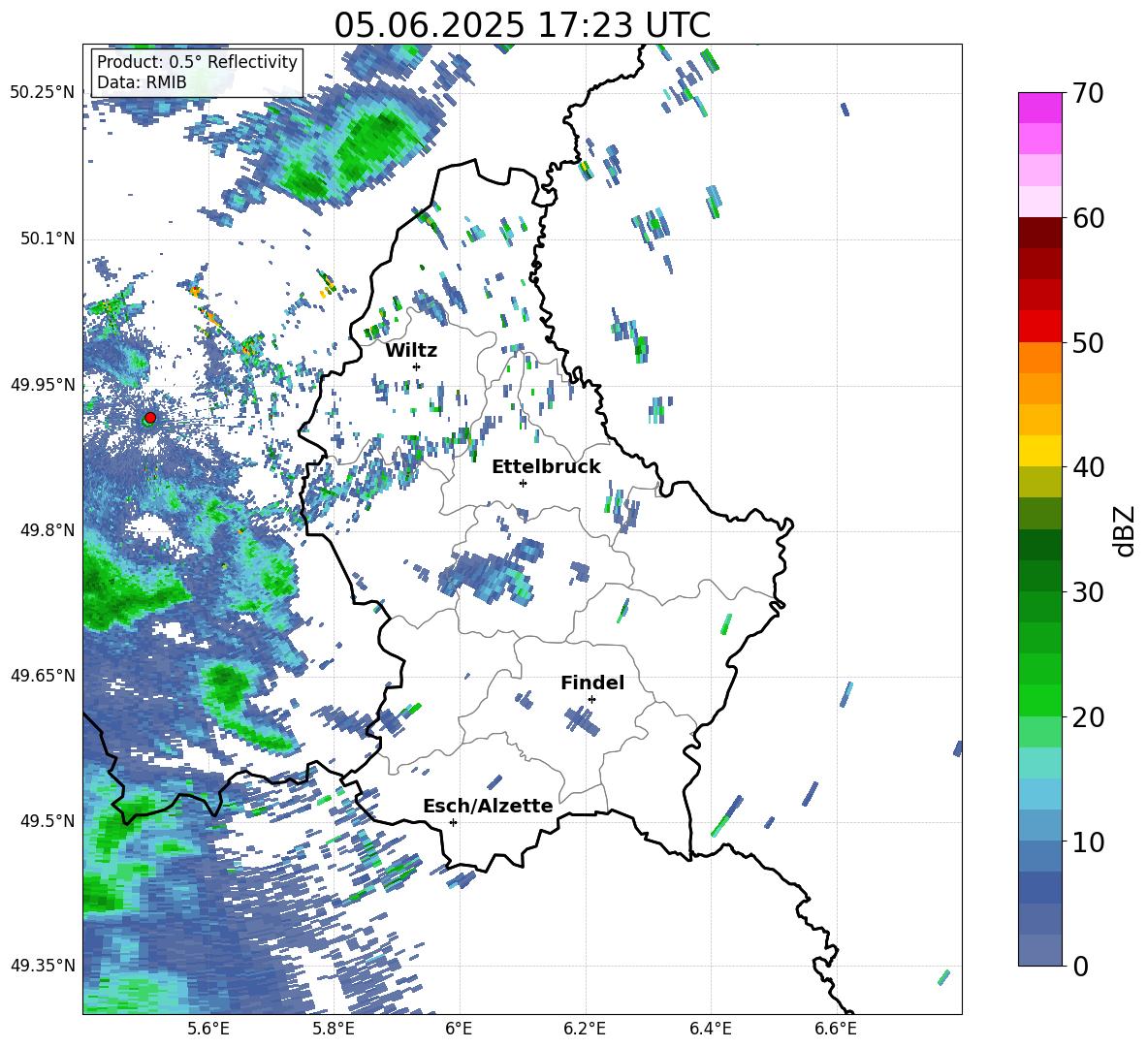Click the colorbar tick label 0

1081,967
